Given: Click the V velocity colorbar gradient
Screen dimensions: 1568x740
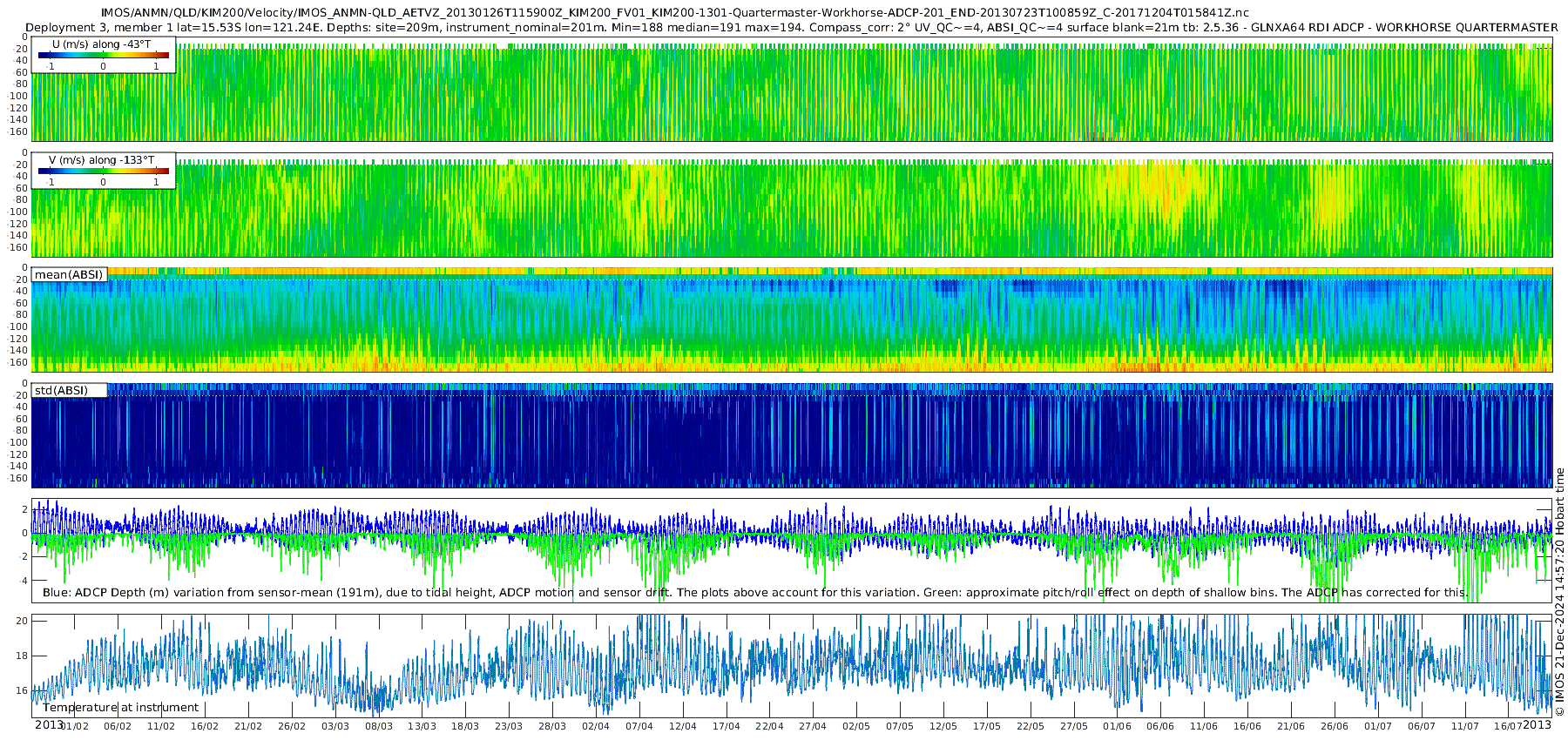Looking at the screenshot, I should click(104, 172).
